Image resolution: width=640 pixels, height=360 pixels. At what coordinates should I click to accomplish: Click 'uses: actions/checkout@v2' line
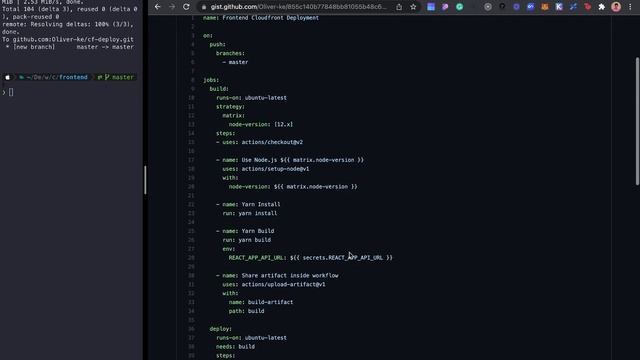pos(259,142)
